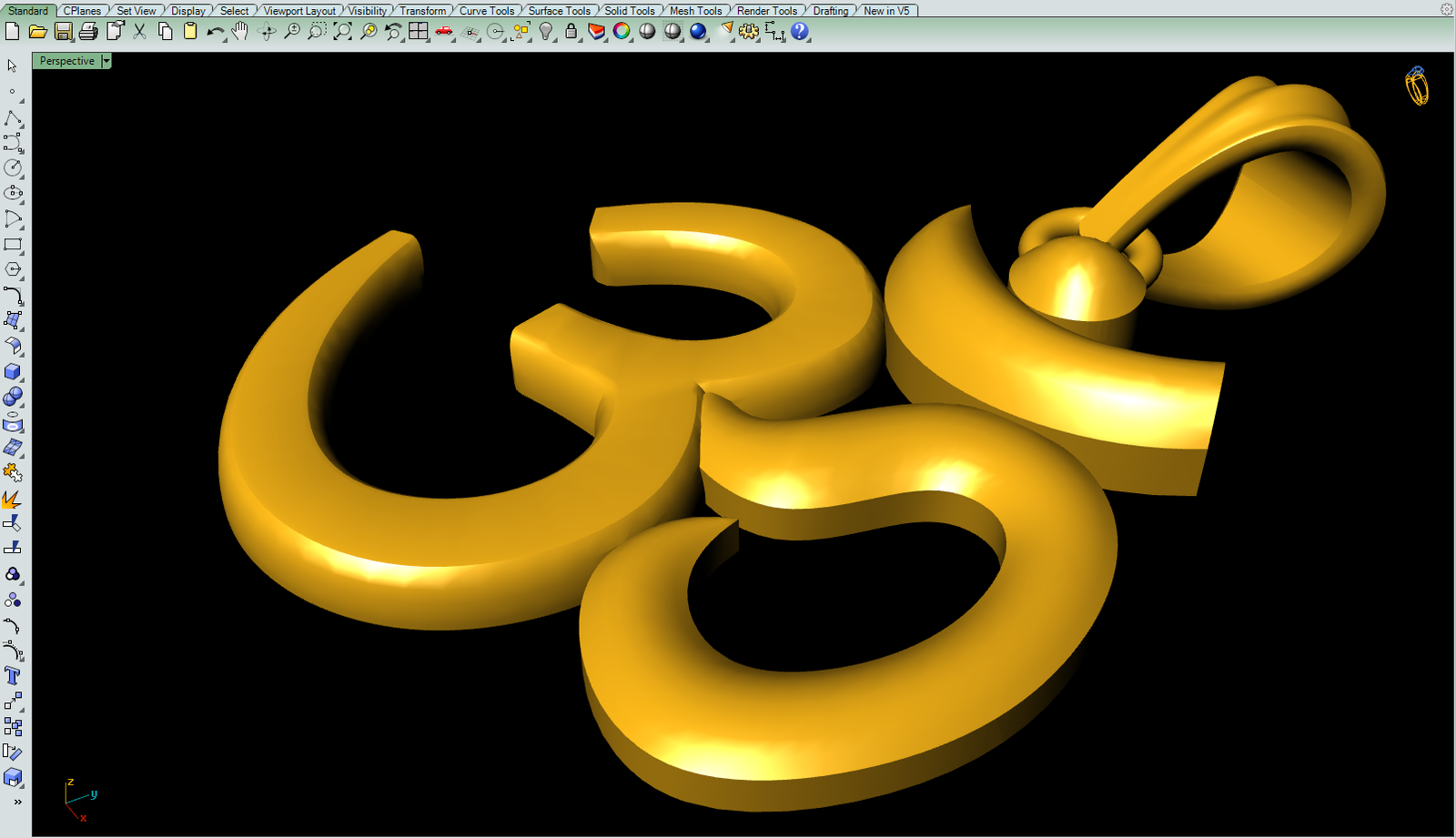The width and height of the screenshot is (1456, 838).
Task: Paste from clipboard icon
Action: click(x=190, y=31)
